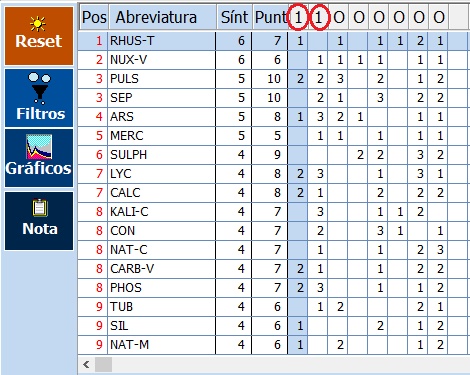
Task: Click the horizontal scrollbar left arrow
Action: point(86,364)
